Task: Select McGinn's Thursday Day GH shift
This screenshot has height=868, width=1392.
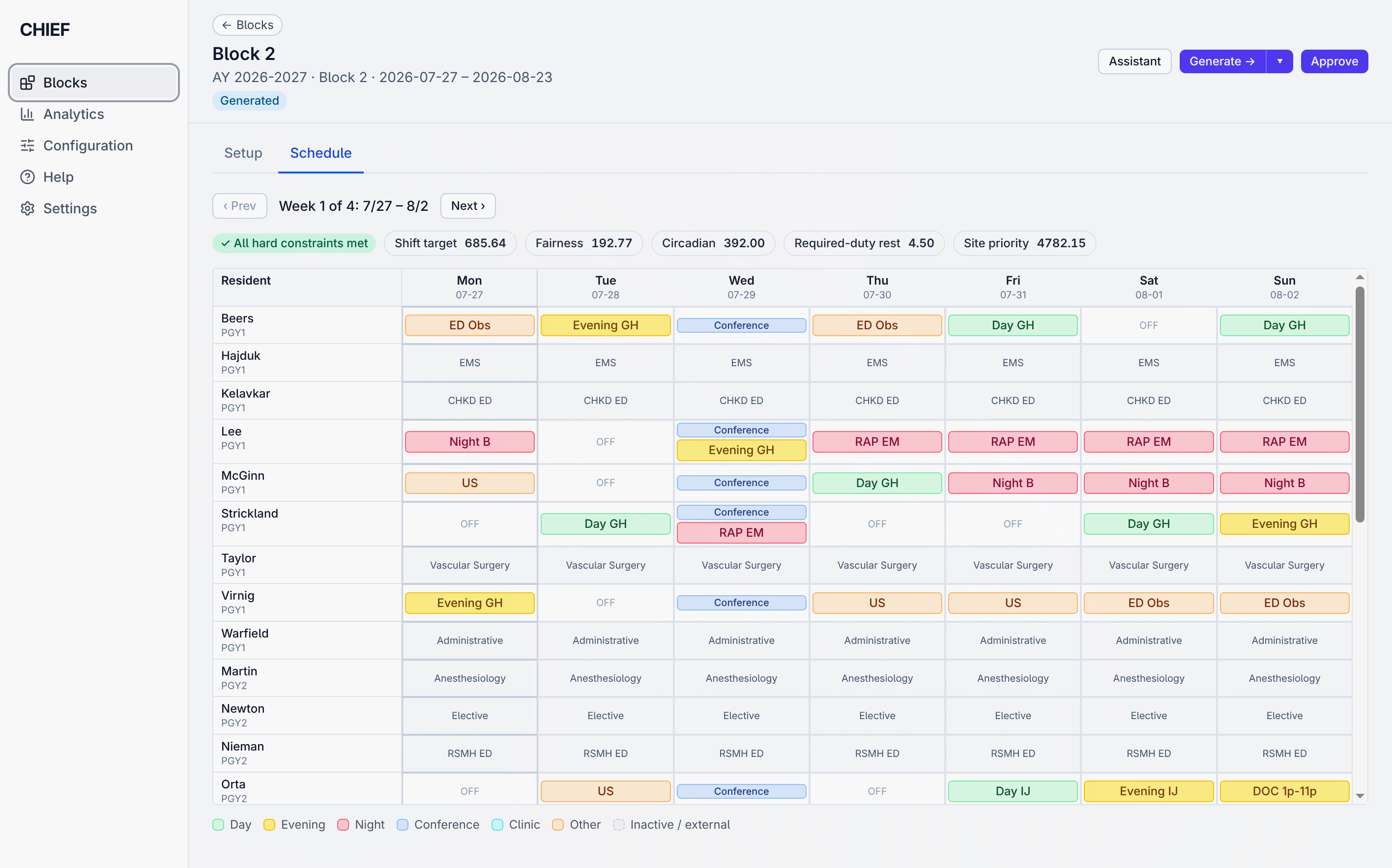Action: coord(877,483)
